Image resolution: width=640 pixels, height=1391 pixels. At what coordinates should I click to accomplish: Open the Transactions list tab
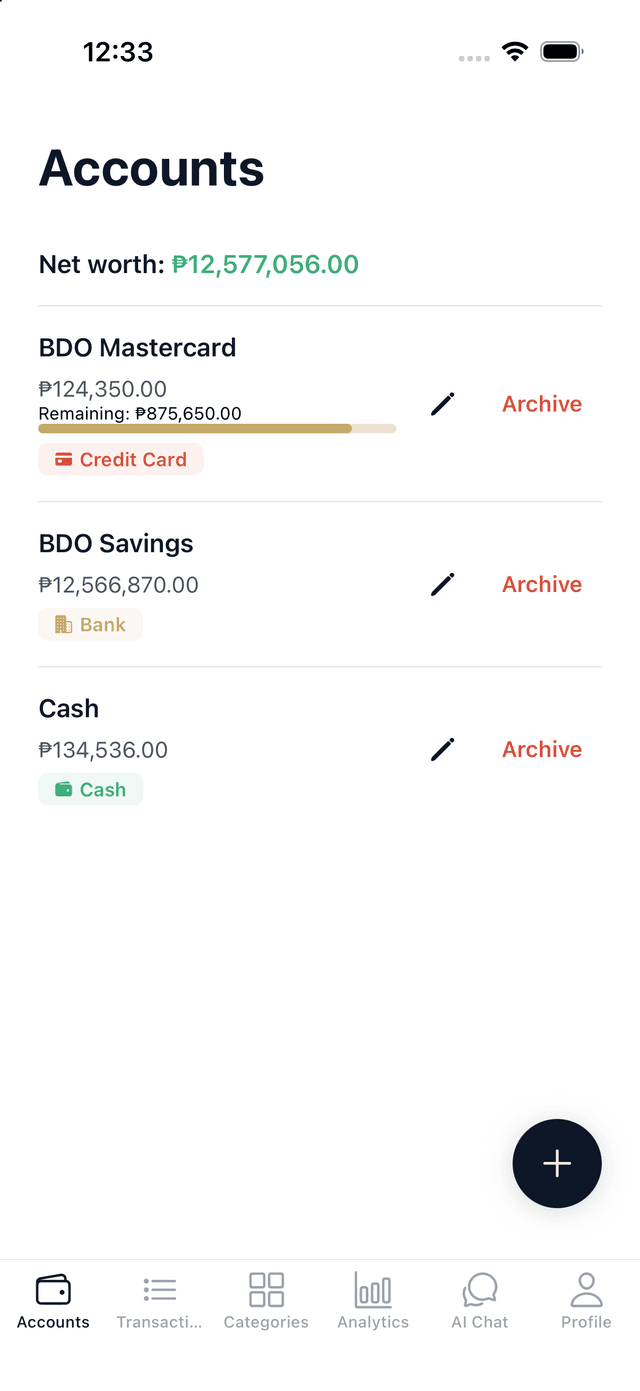[x=159, y=1301]
